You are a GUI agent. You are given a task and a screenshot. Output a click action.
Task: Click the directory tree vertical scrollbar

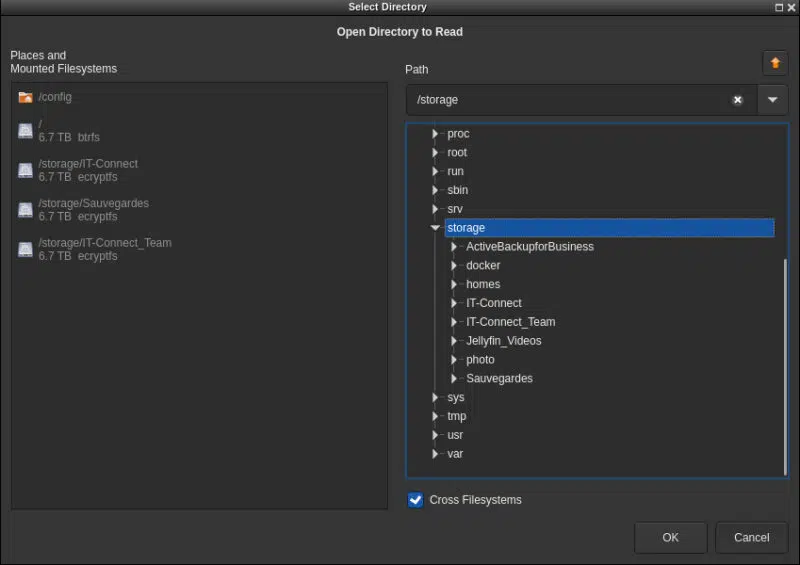click(785, 367)
